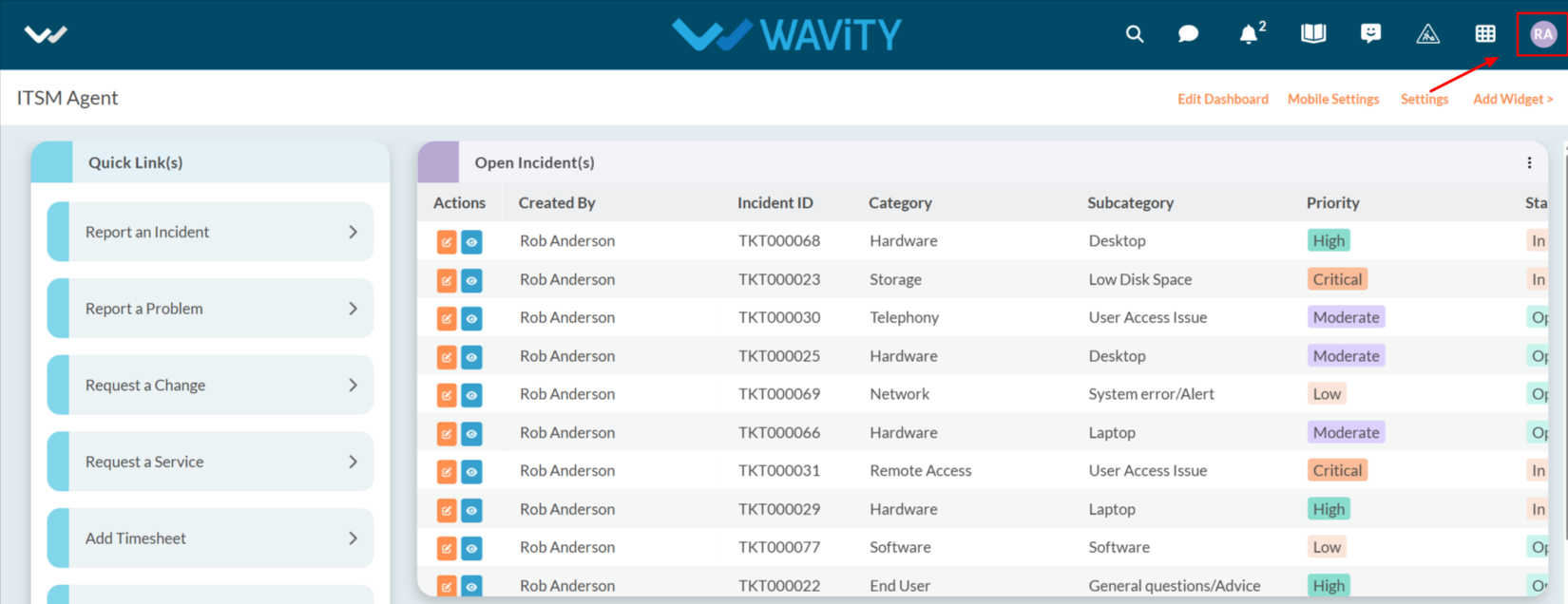
Task: Click System error/Alert subcategory cell
Action: pos(1151,394)
